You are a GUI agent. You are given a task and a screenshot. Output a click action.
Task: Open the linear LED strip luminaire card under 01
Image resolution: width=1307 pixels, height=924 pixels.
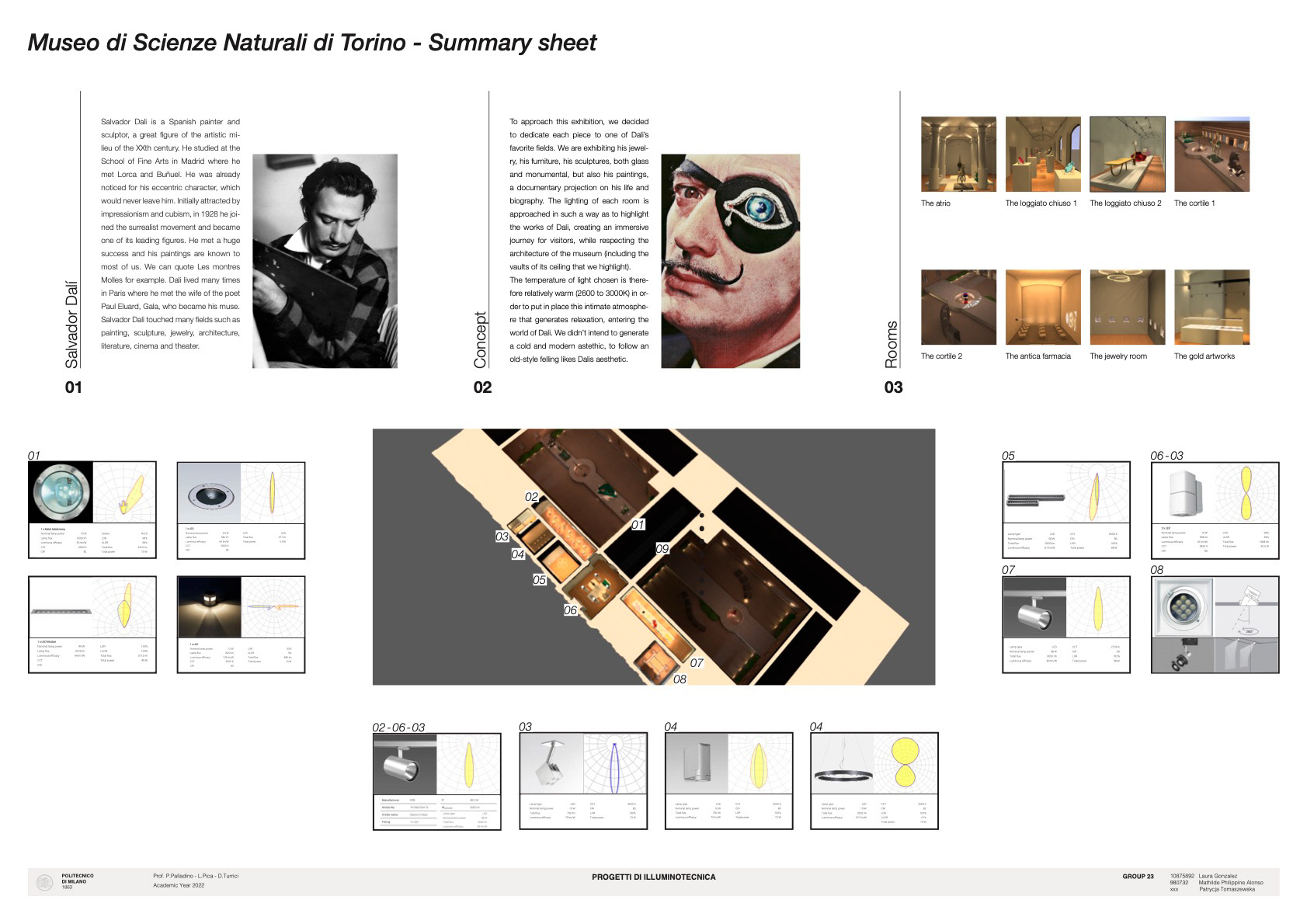tap(92, 624)
